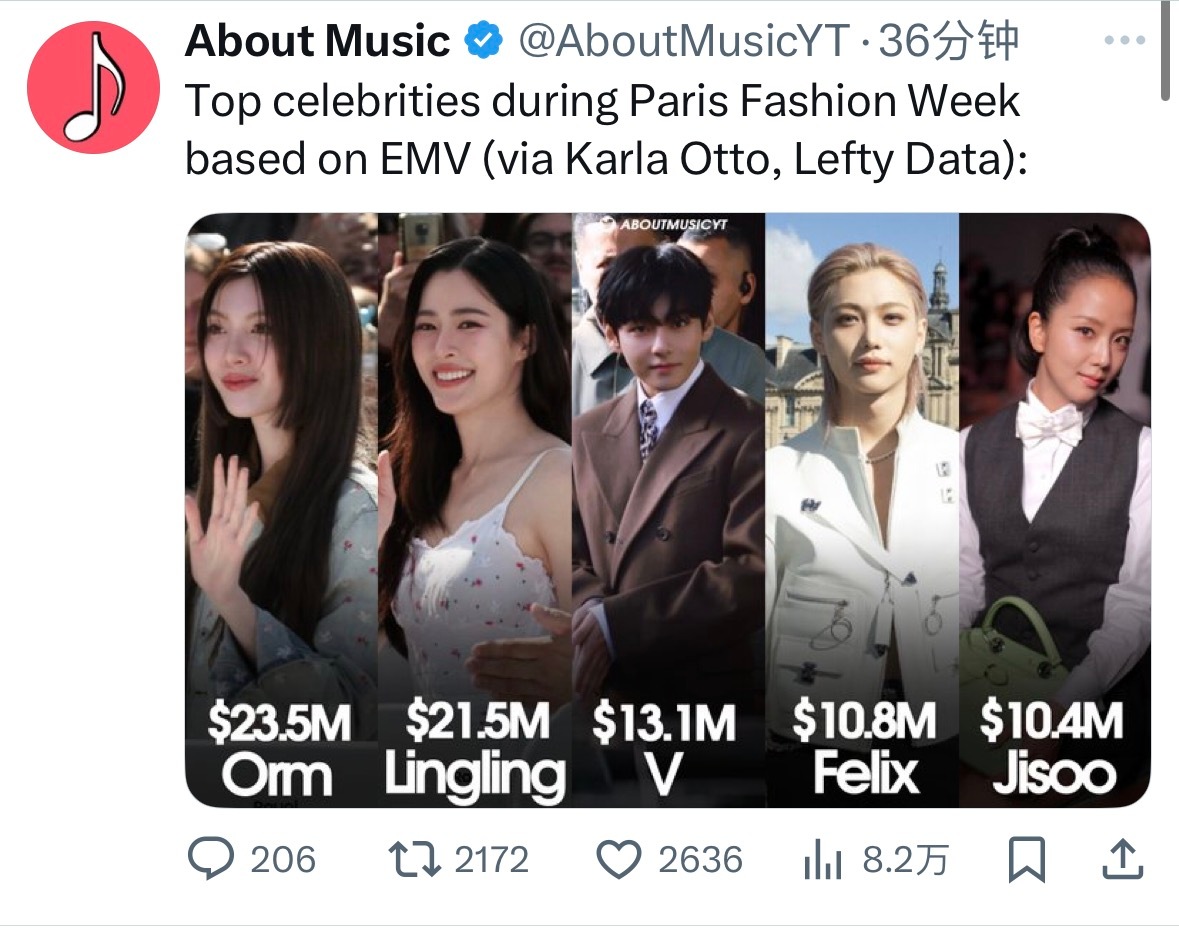Screen dimensions: 1179x928
Task: Click the 2636 likes count
Action: click(x=700, y=860)
